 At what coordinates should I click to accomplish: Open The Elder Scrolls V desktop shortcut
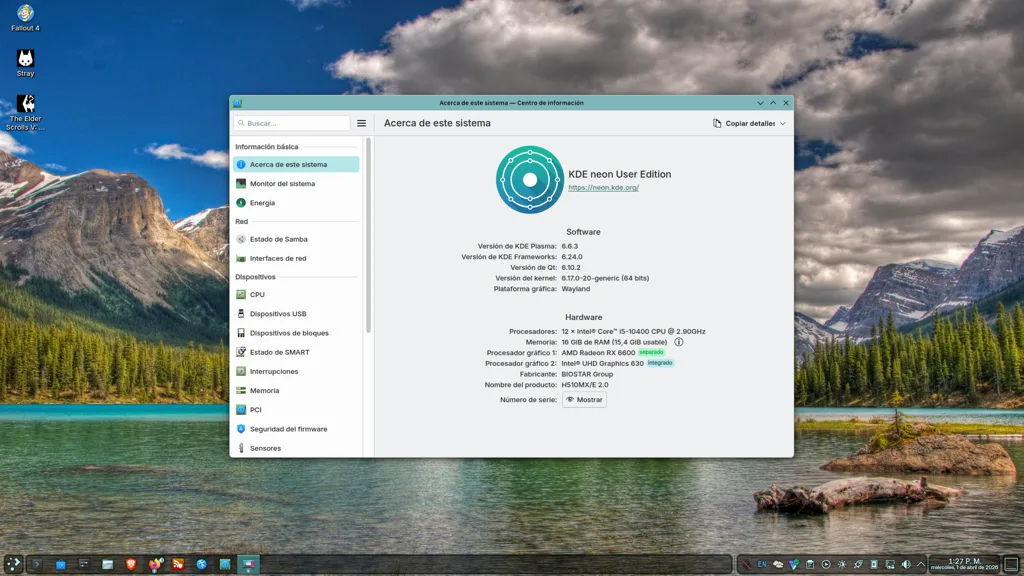[x=25, y=112]
